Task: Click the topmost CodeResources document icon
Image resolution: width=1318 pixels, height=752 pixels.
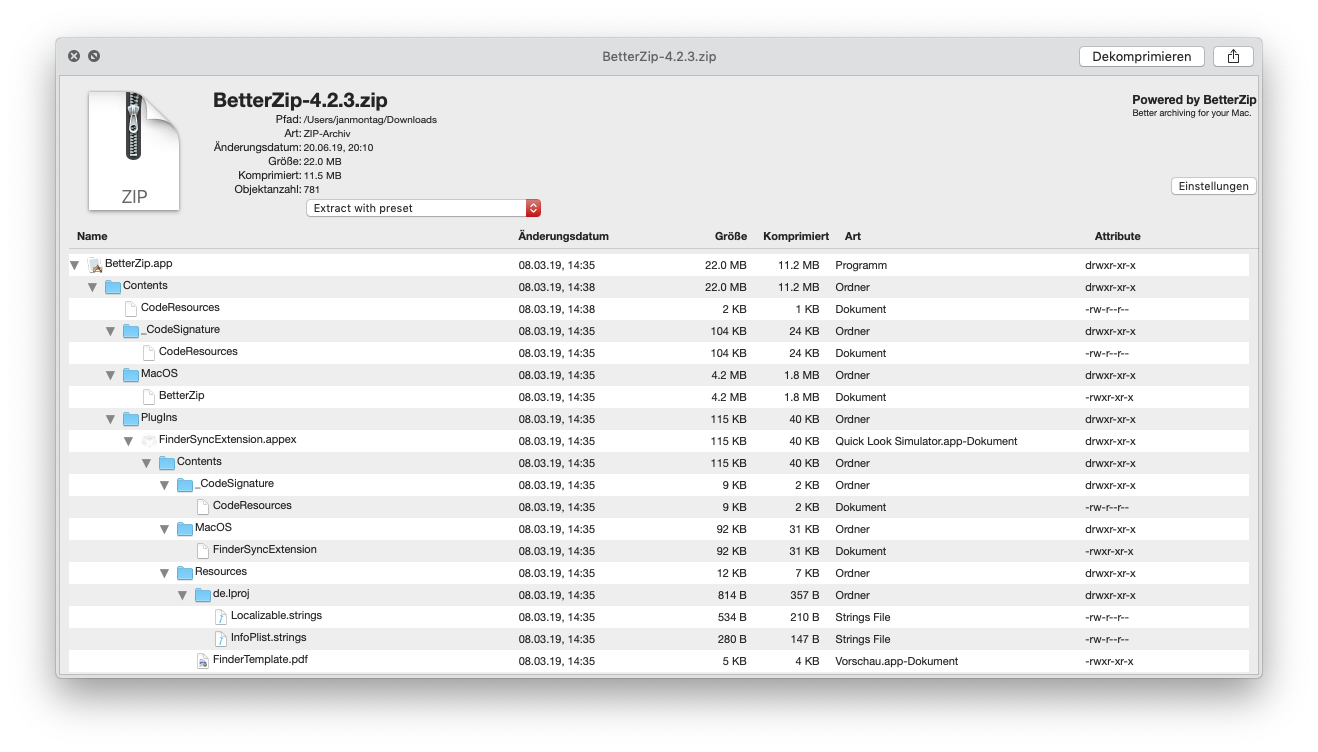Action: 130,308
